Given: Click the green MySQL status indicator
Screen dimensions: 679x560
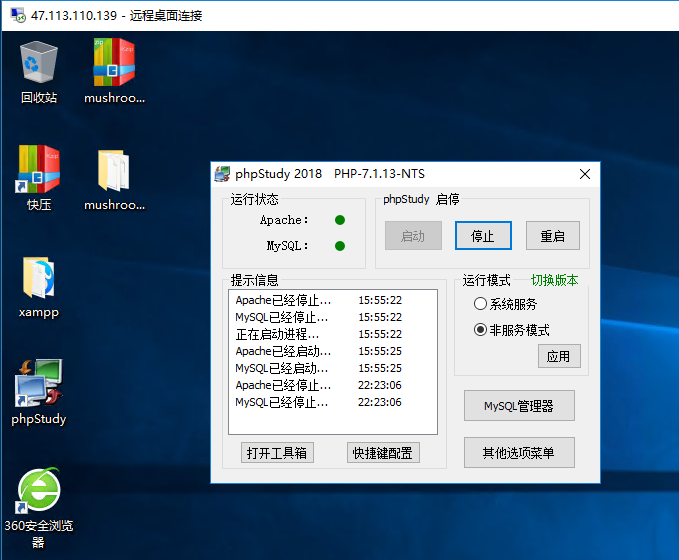Looking at the screenshot, I should tap(340, 246).
